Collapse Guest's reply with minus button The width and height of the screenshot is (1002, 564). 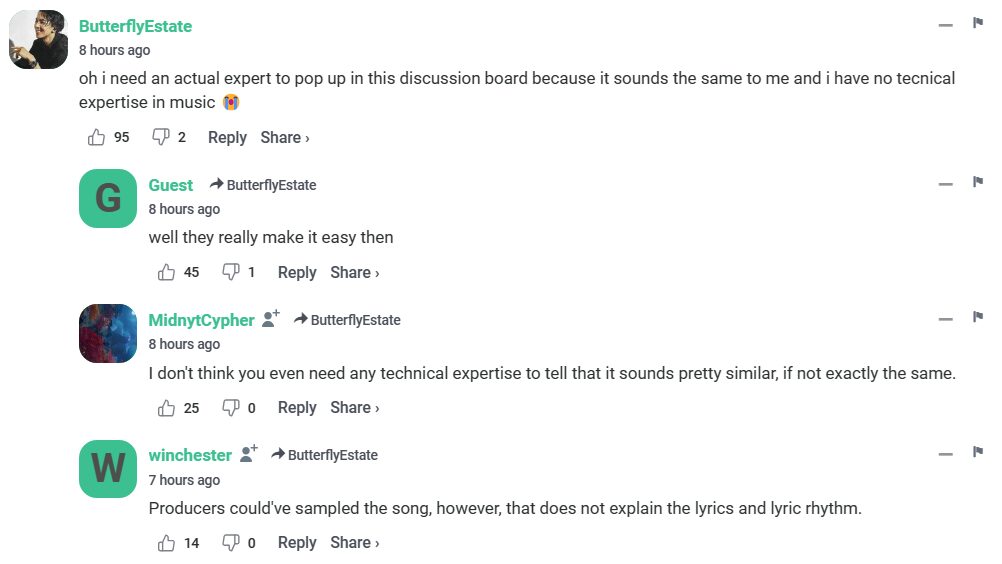pyautogui.click(x=945, y=184)
